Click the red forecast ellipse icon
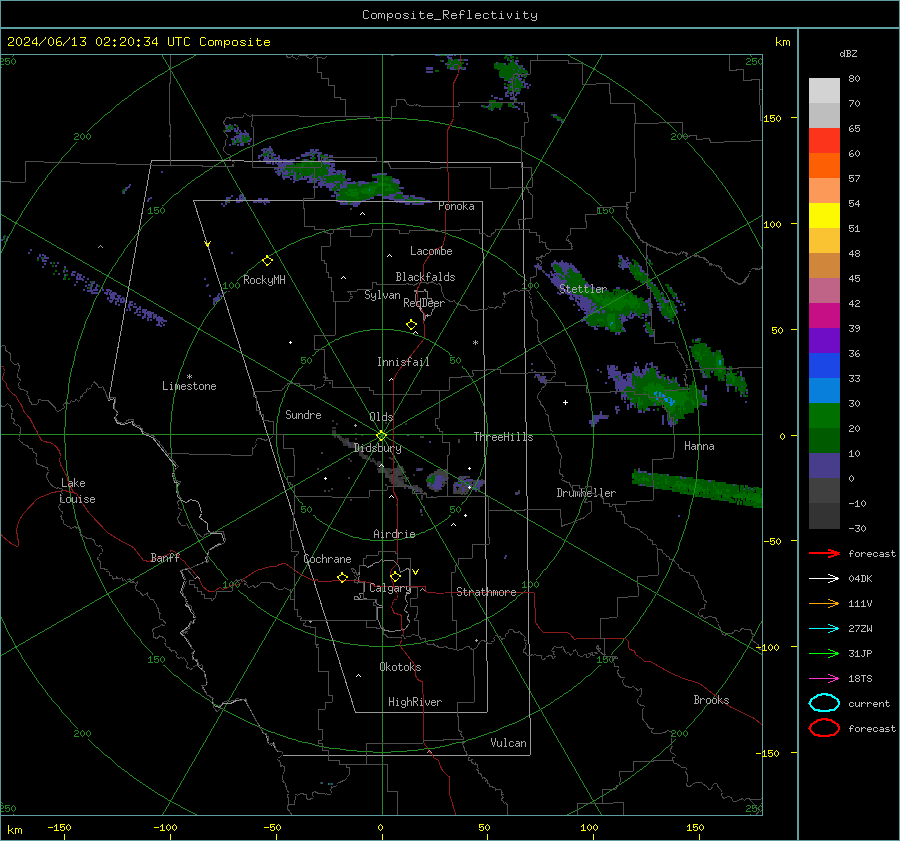The image size is (900, 841). click(824, 728)
